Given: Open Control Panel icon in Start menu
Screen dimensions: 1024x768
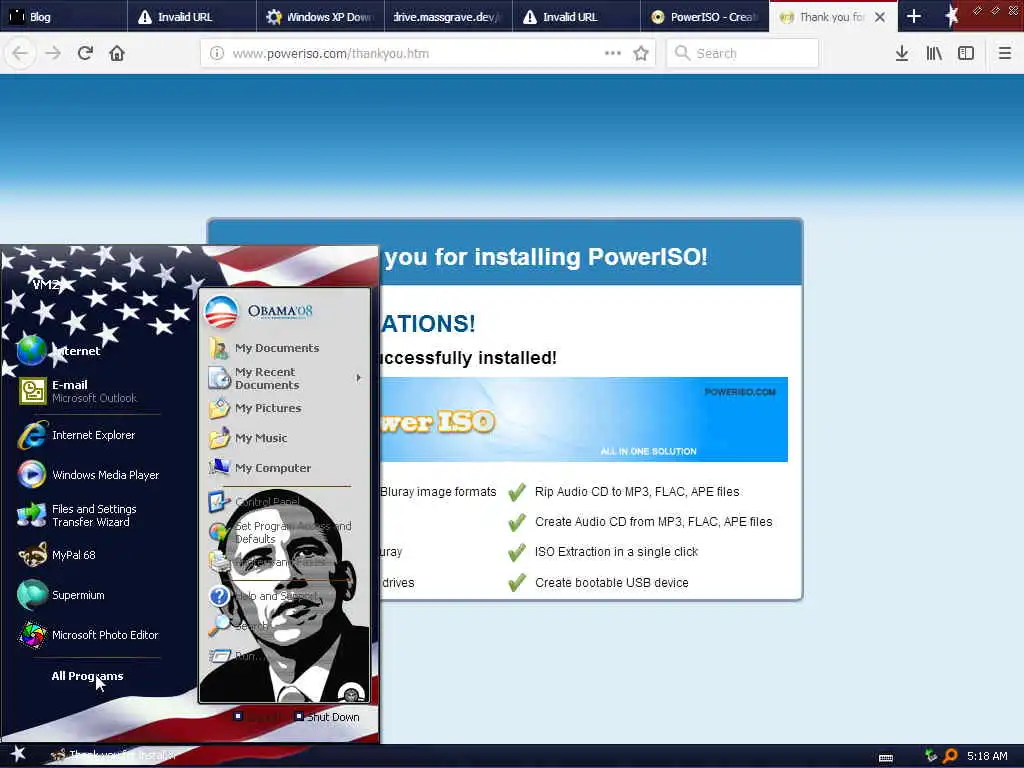Looking at the screenshot, I should pos(218,502).
